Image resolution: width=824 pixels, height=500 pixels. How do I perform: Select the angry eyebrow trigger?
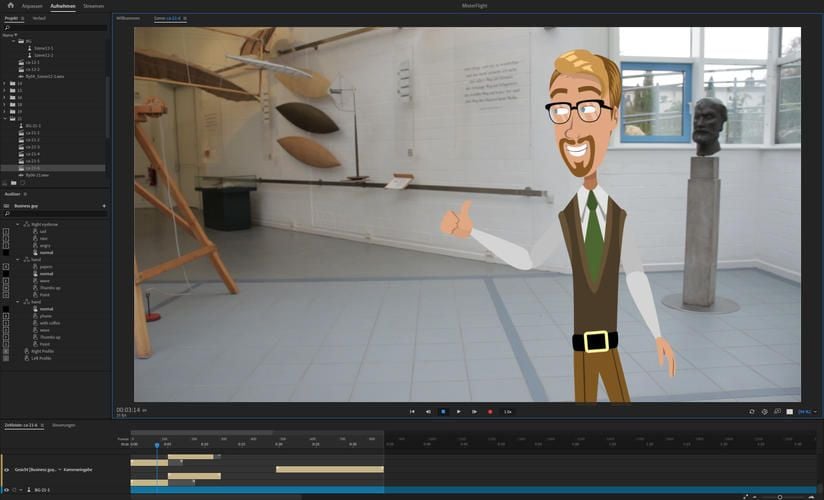point(45,246)
